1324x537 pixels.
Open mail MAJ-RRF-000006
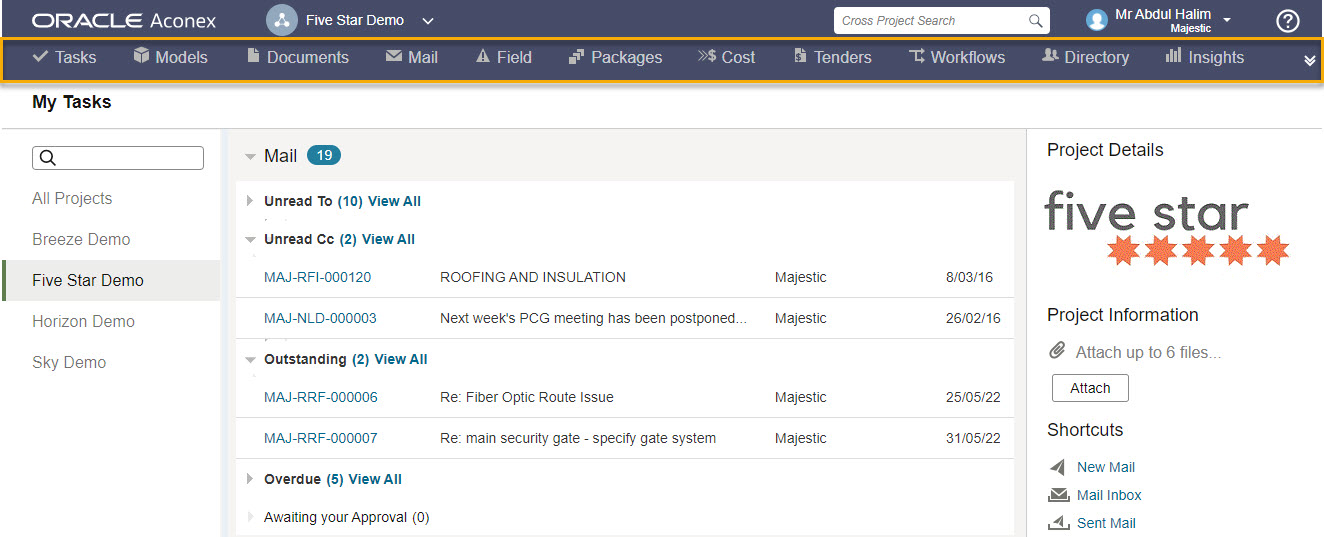coord(321,397)
